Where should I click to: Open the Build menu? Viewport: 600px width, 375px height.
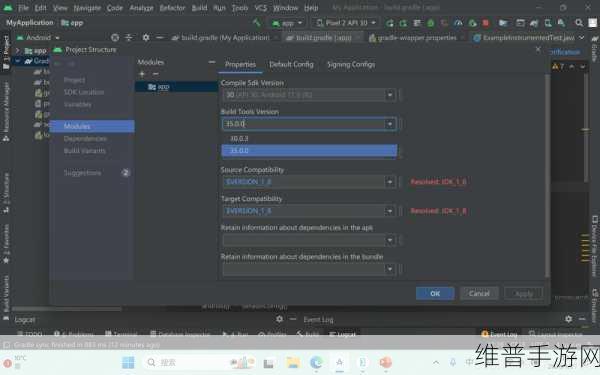199,8
